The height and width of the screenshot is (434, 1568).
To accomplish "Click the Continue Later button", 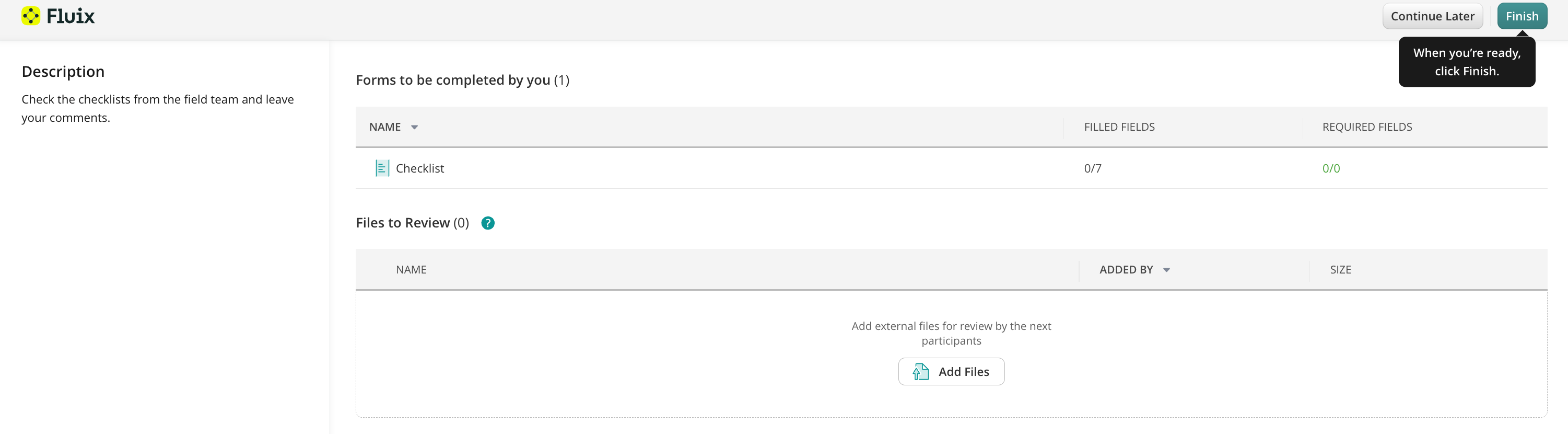I will (x=1432, y=16).
